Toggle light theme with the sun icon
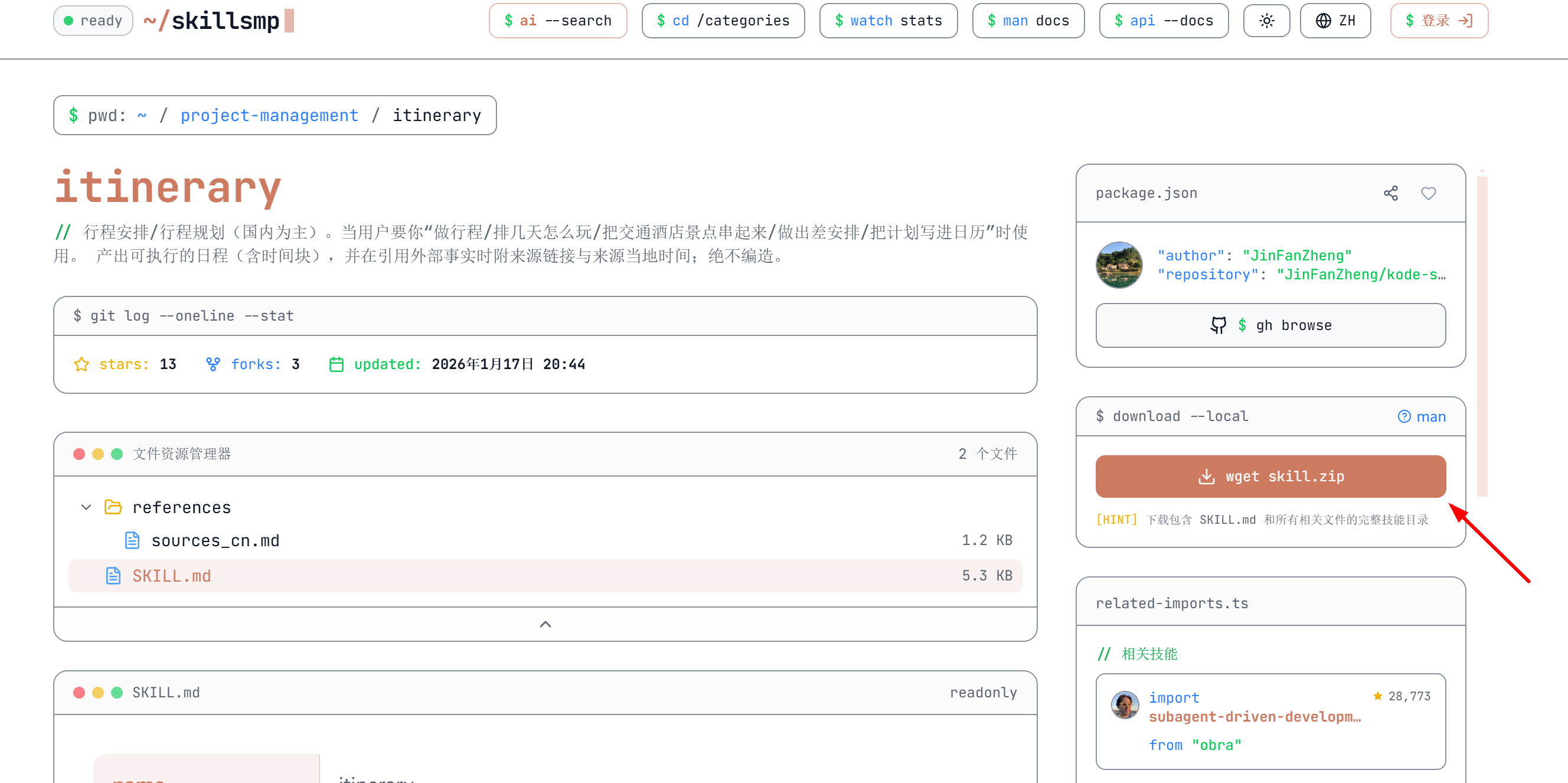This screenshot has height=783, width=1568. tap(1267, 20)
